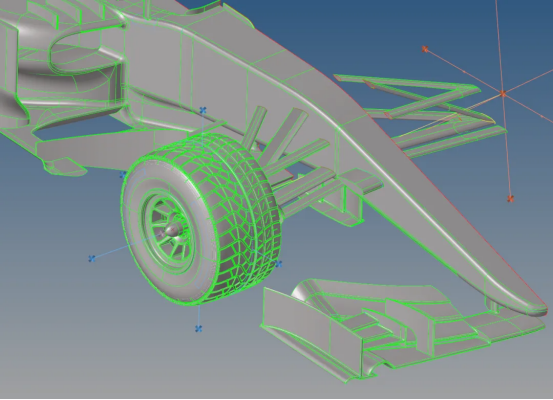Screen dimensions: 553x400
Task: Select the lowest orange cross marker
Action: [x=510, y=199]
